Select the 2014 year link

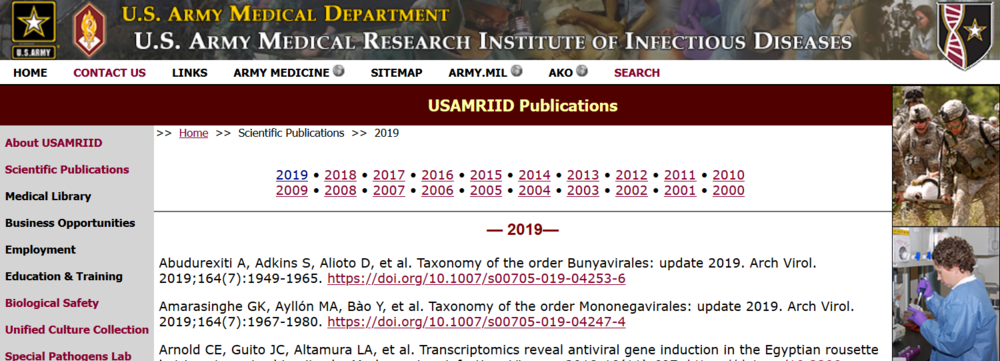pos(534,175)
